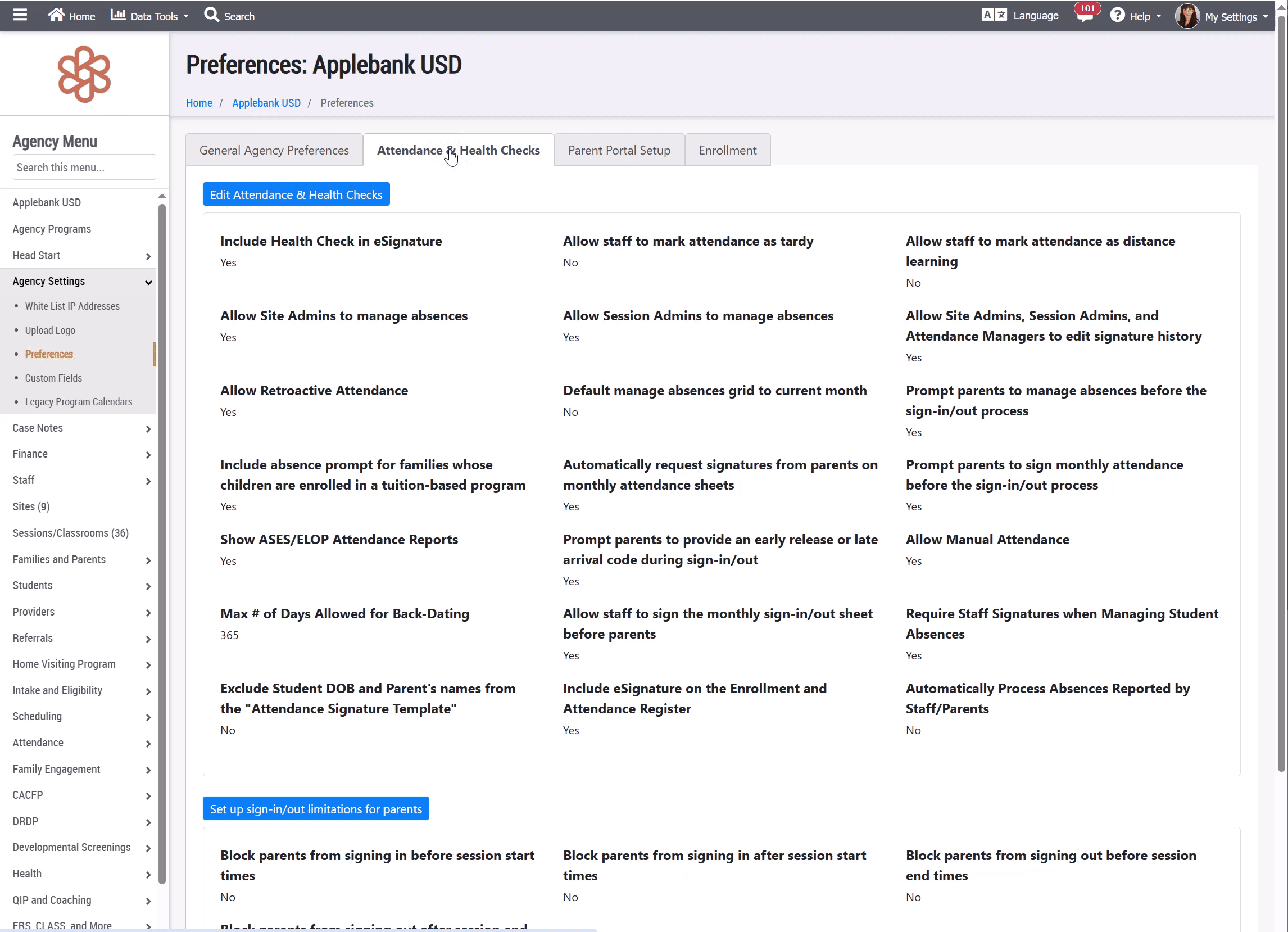Image resolution: width=1288 pixels, height=932 pixels.
Task: Click Set up sign-in/out limitations button
Action: tap(316, 809)
